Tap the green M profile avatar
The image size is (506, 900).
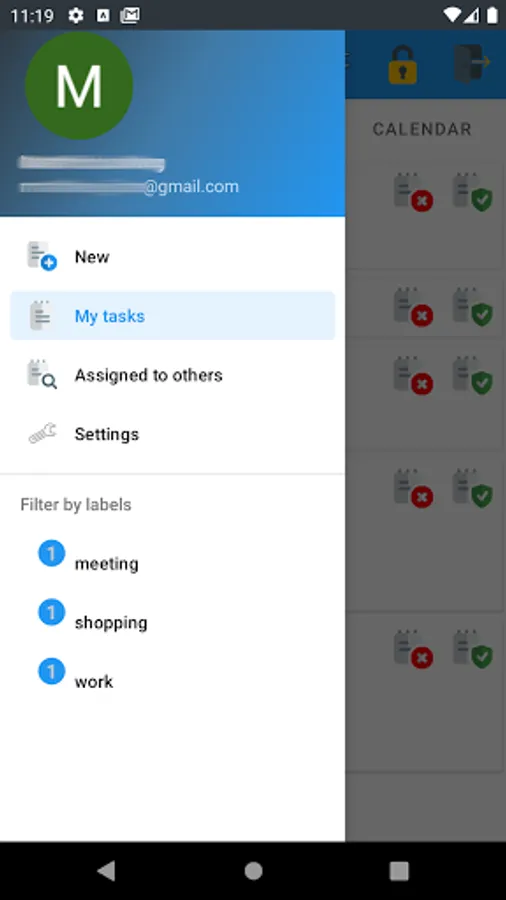(79, 86)
